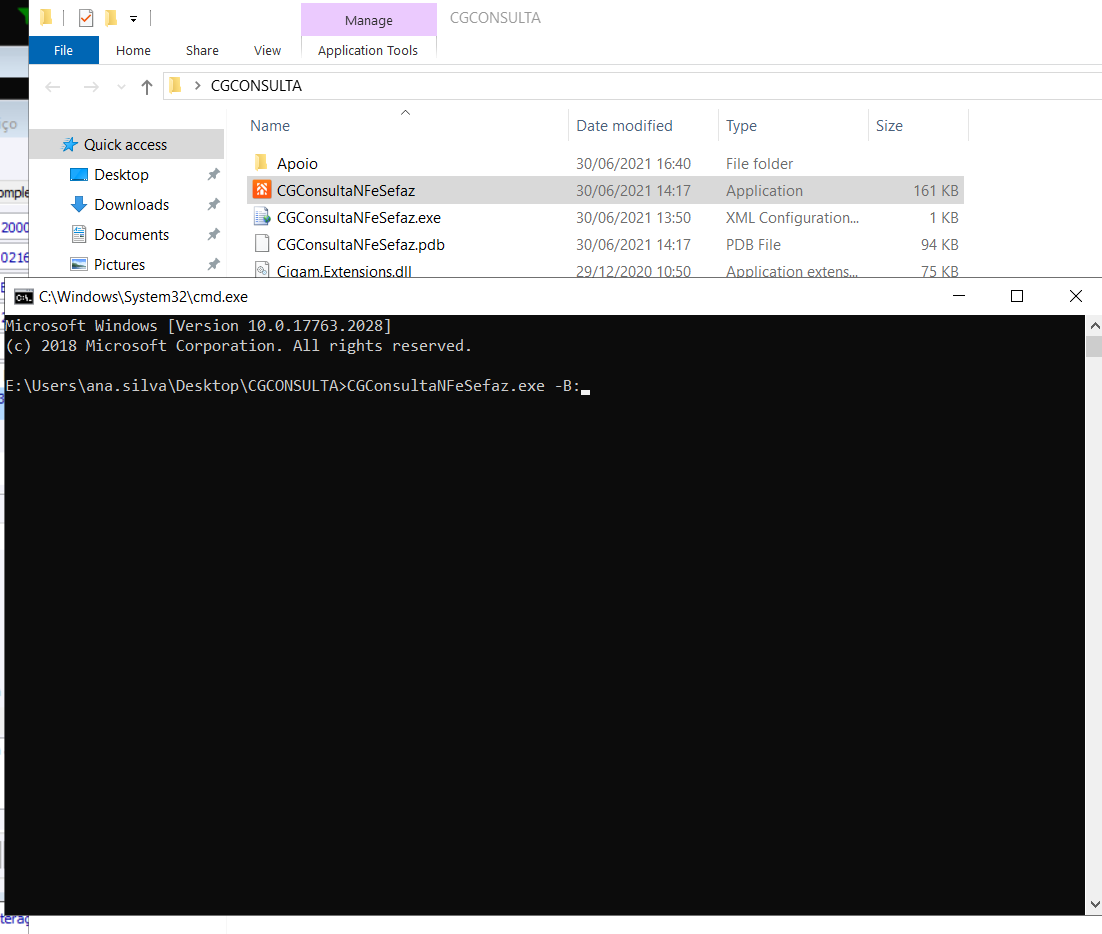This screenshot has height=934, width=1102.
Task: Click the Properties quick access toolbar icon
Action: tap(86, 18)
